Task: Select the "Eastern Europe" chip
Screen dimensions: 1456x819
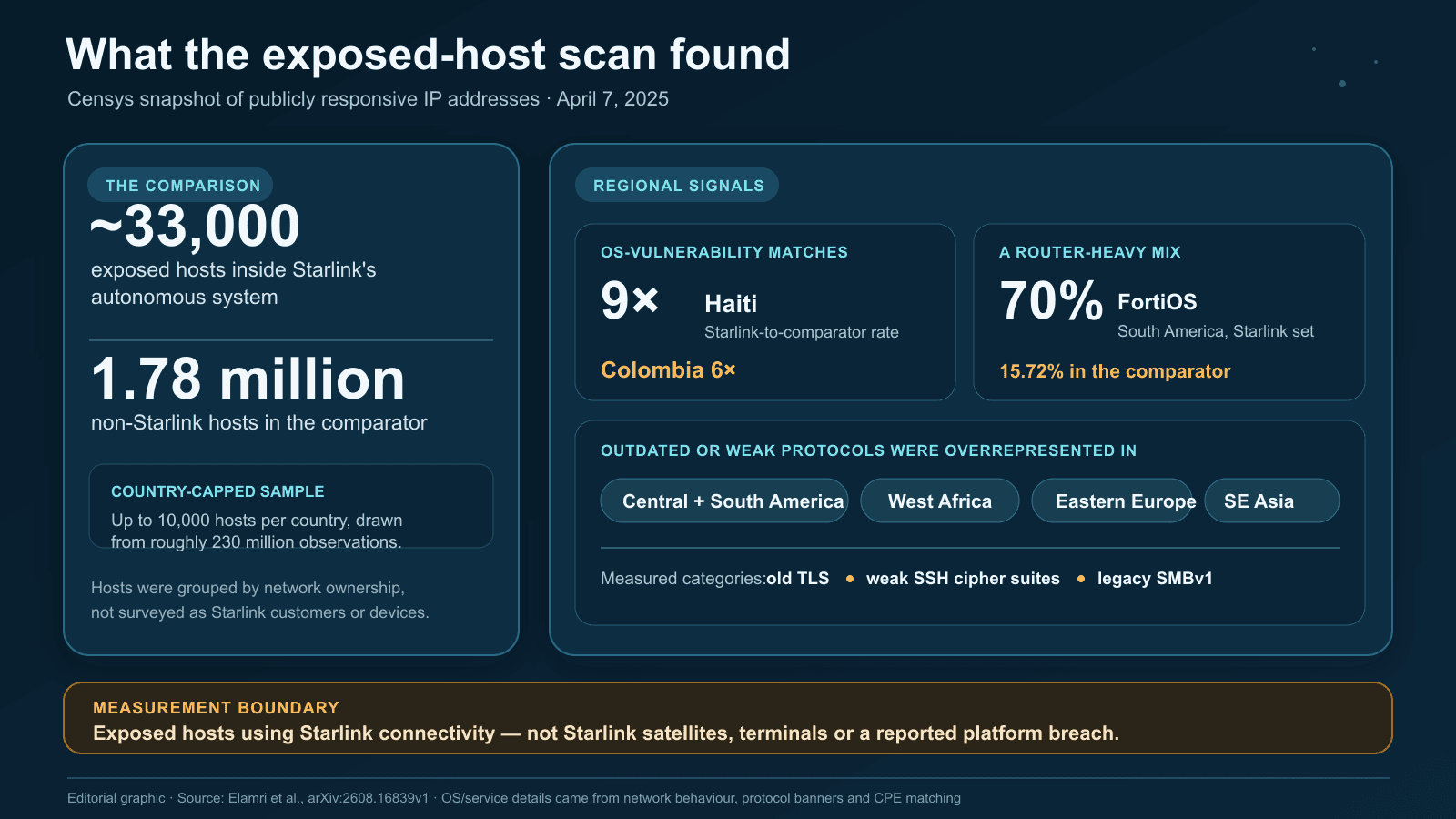Action: coord(1112,500)
